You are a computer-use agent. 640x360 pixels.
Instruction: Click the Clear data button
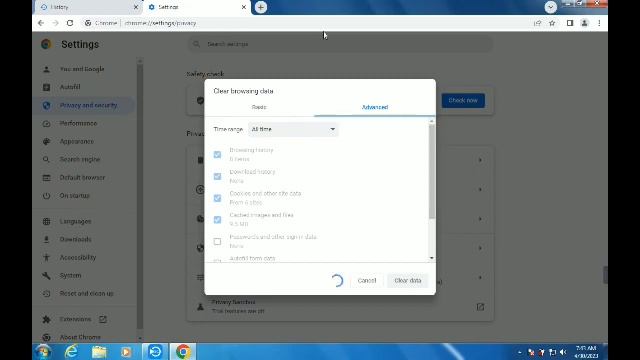[x=408, y=280]
